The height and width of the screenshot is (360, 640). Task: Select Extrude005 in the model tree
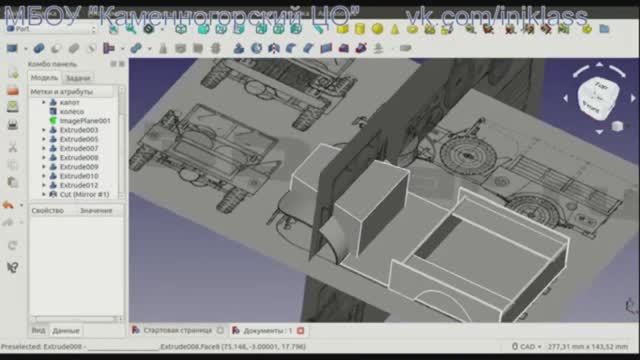click(79, 139)
